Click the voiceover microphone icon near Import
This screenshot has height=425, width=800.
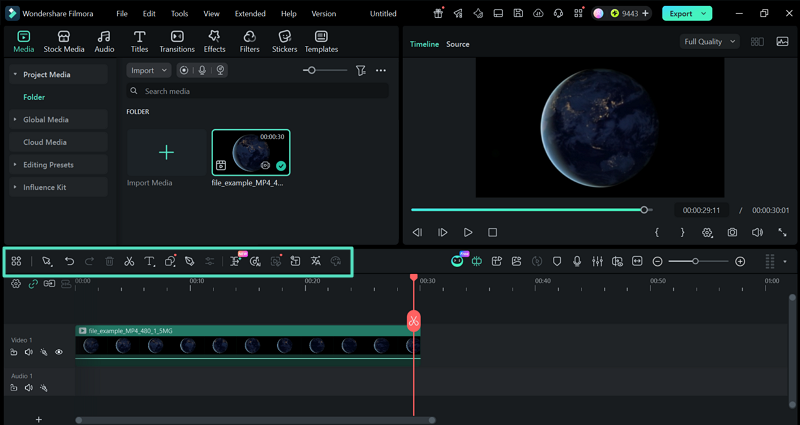(202, 70)
